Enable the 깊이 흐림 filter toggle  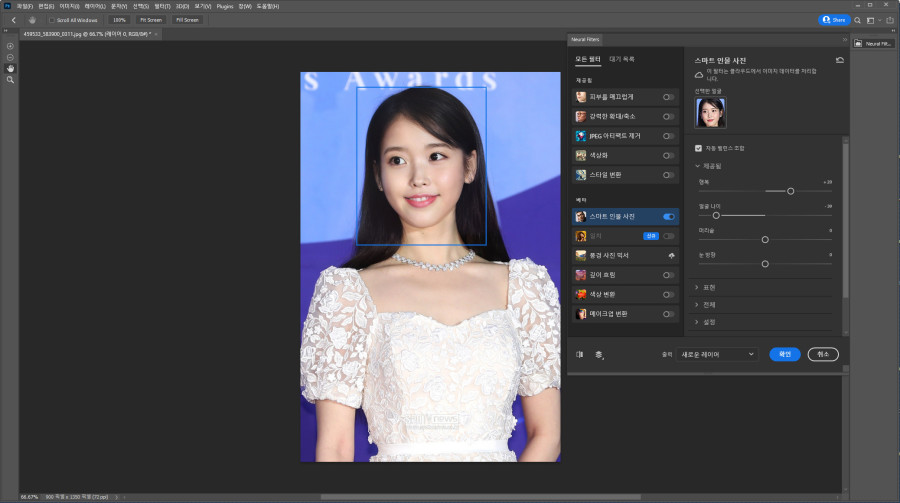(x=669, y=275)
